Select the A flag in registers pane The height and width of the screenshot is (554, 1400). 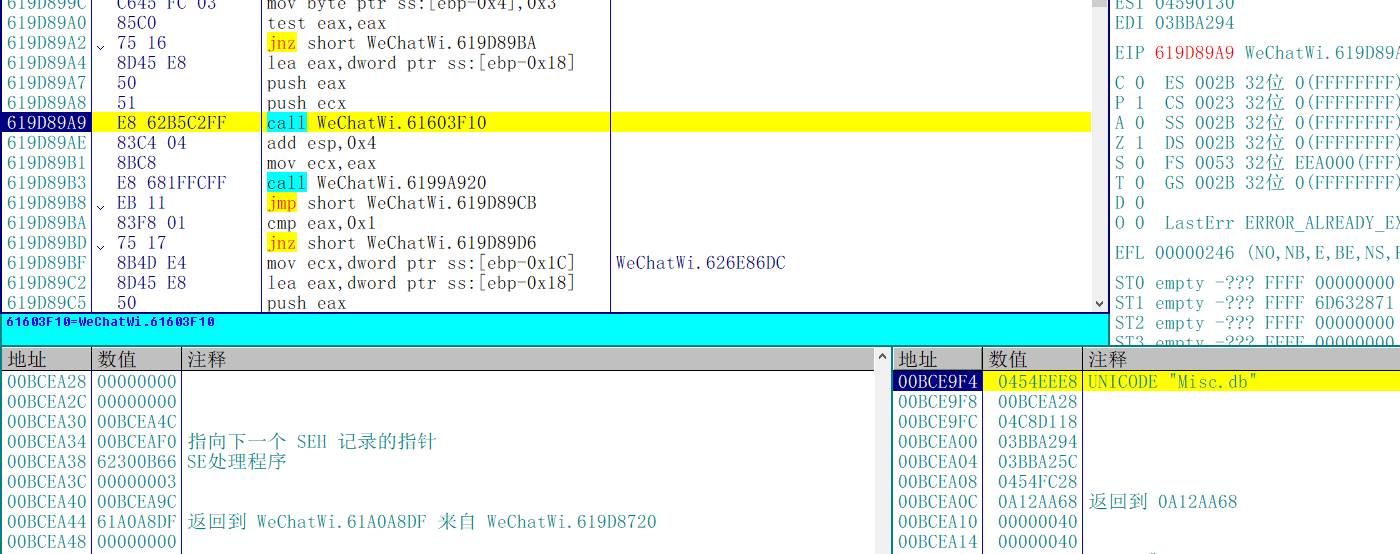click(1129, 123)
